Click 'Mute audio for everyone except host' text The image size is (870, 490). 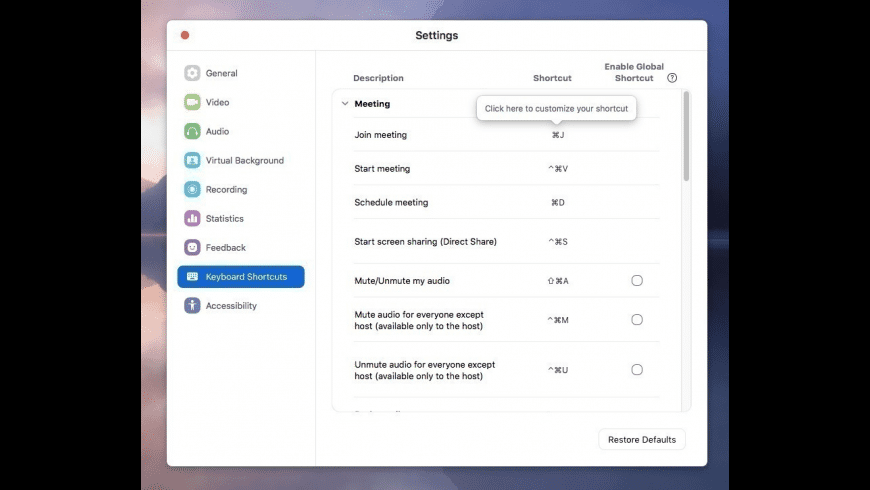(x=419, y=320)
